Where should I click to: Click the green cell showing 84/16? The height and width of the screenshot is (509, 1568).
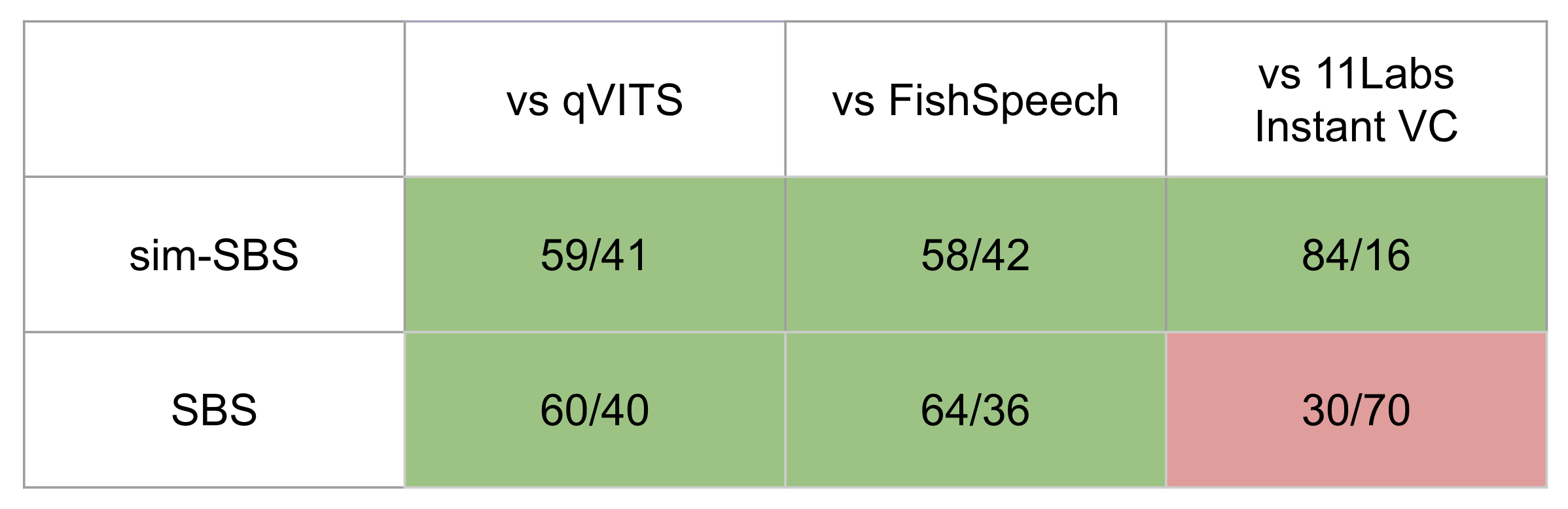(x=1355, y=254)
